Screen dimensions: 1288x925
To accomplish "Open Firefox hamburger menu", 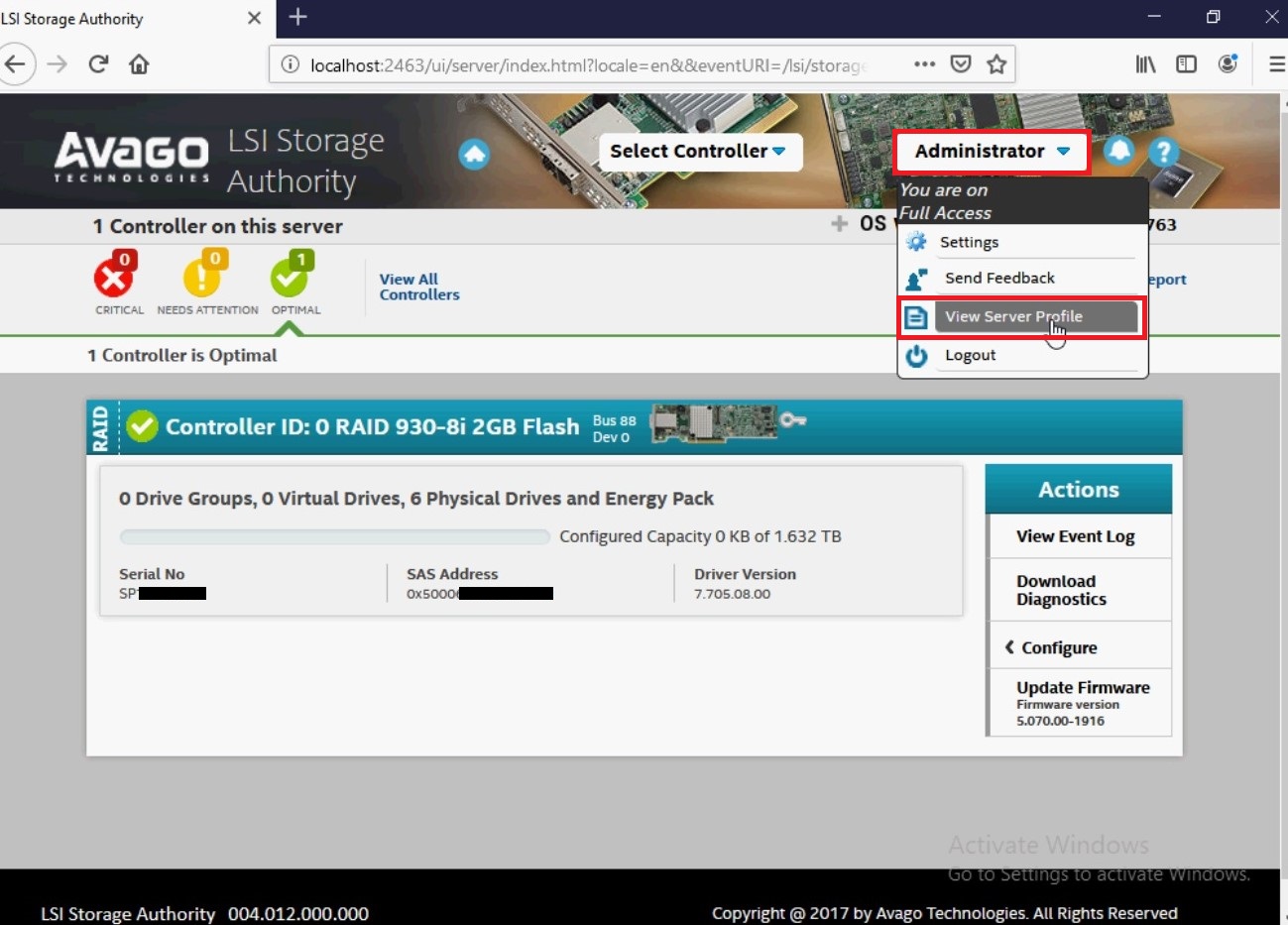I will (1276, 64).
